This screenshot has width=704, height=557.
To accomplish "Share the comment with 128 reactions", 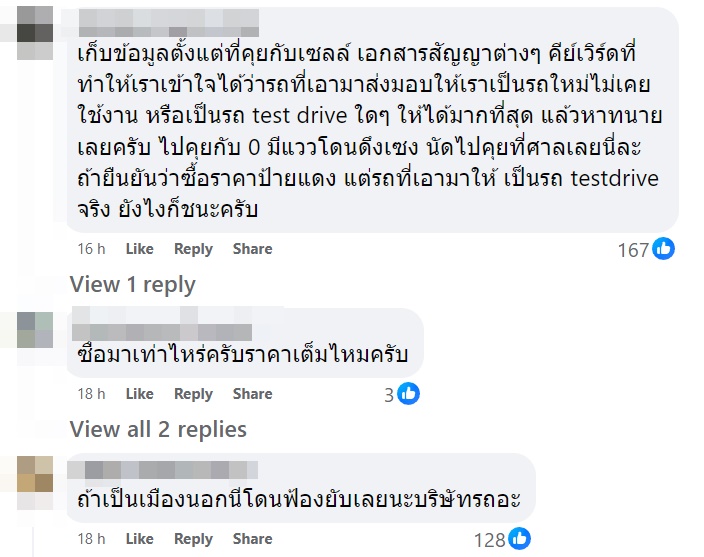I will 252,539.
